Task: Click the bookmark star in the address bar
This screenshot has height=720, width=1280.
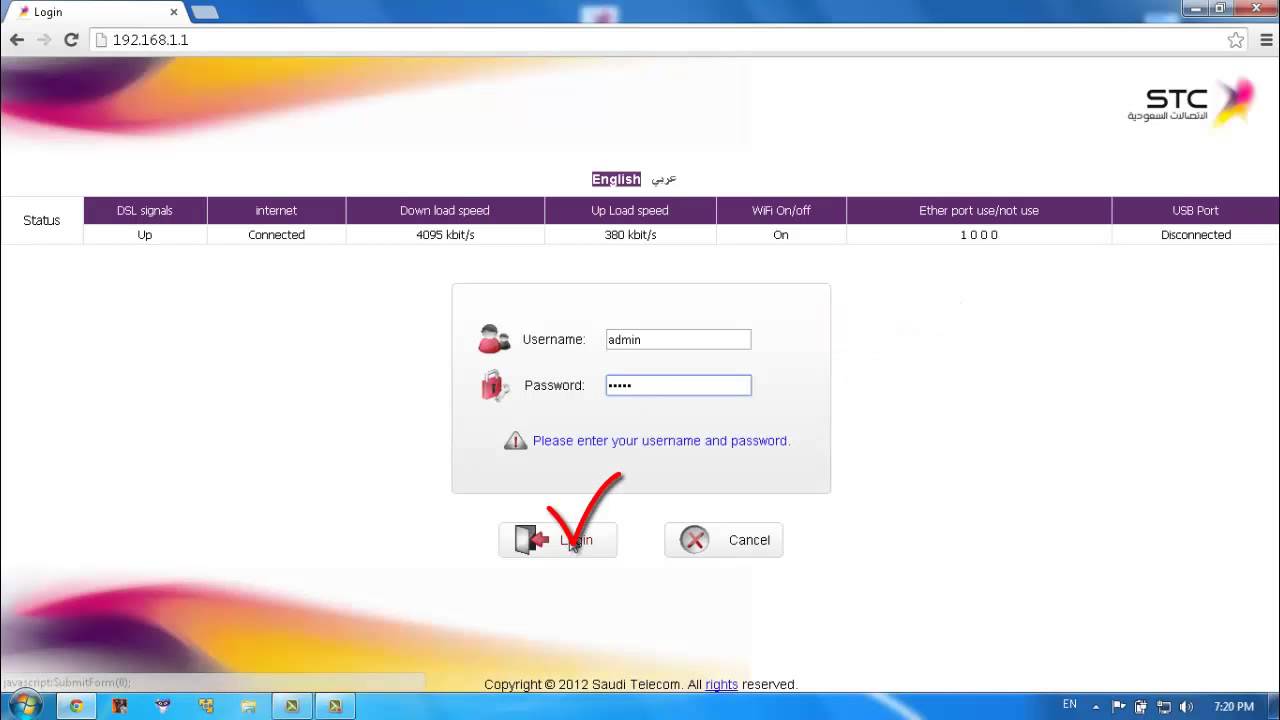Action: [1236, 40]
